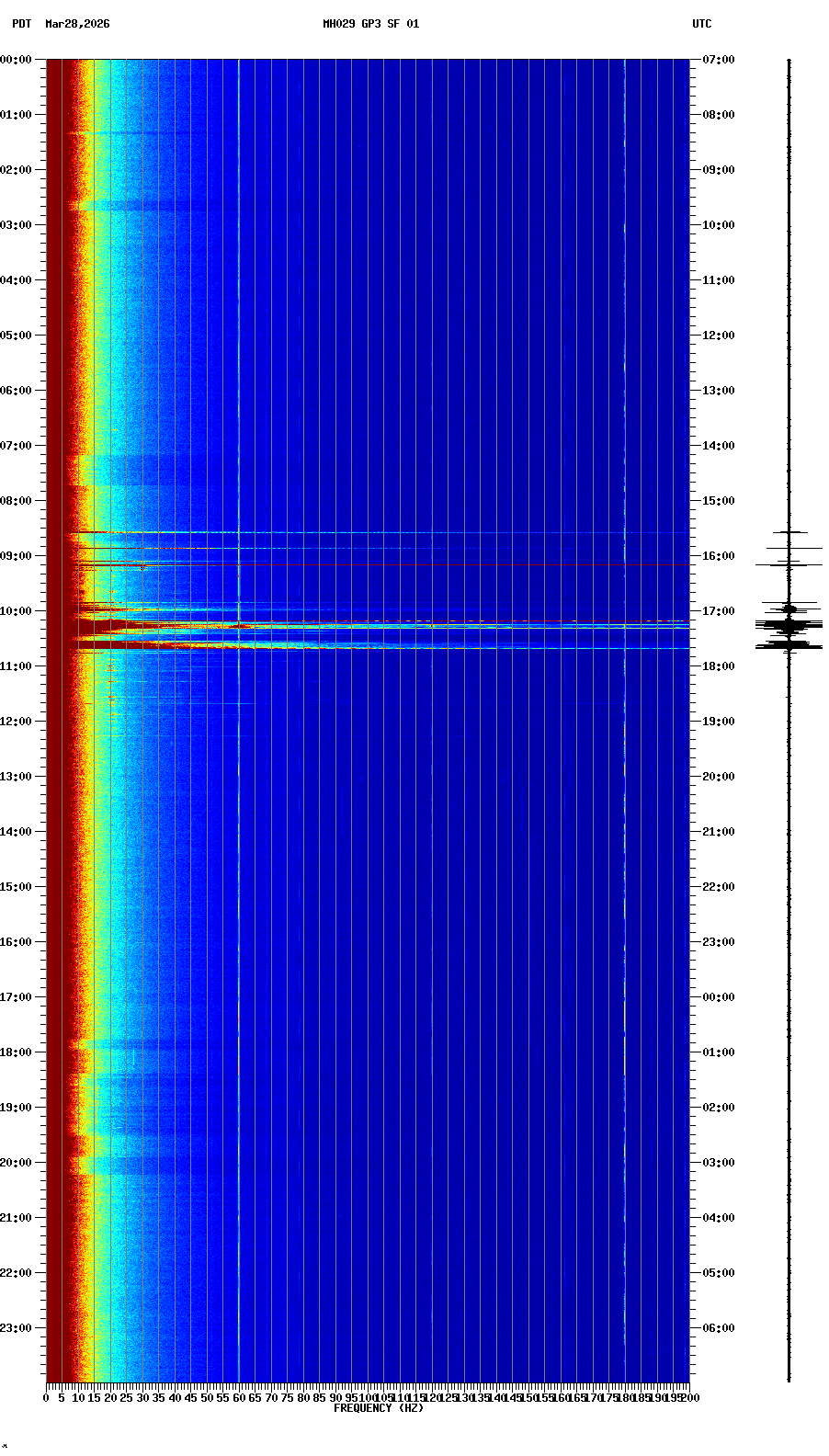829x1456 pixels.
Task: Click the '17:00' UTC time label
Action: tap(719, 611)
